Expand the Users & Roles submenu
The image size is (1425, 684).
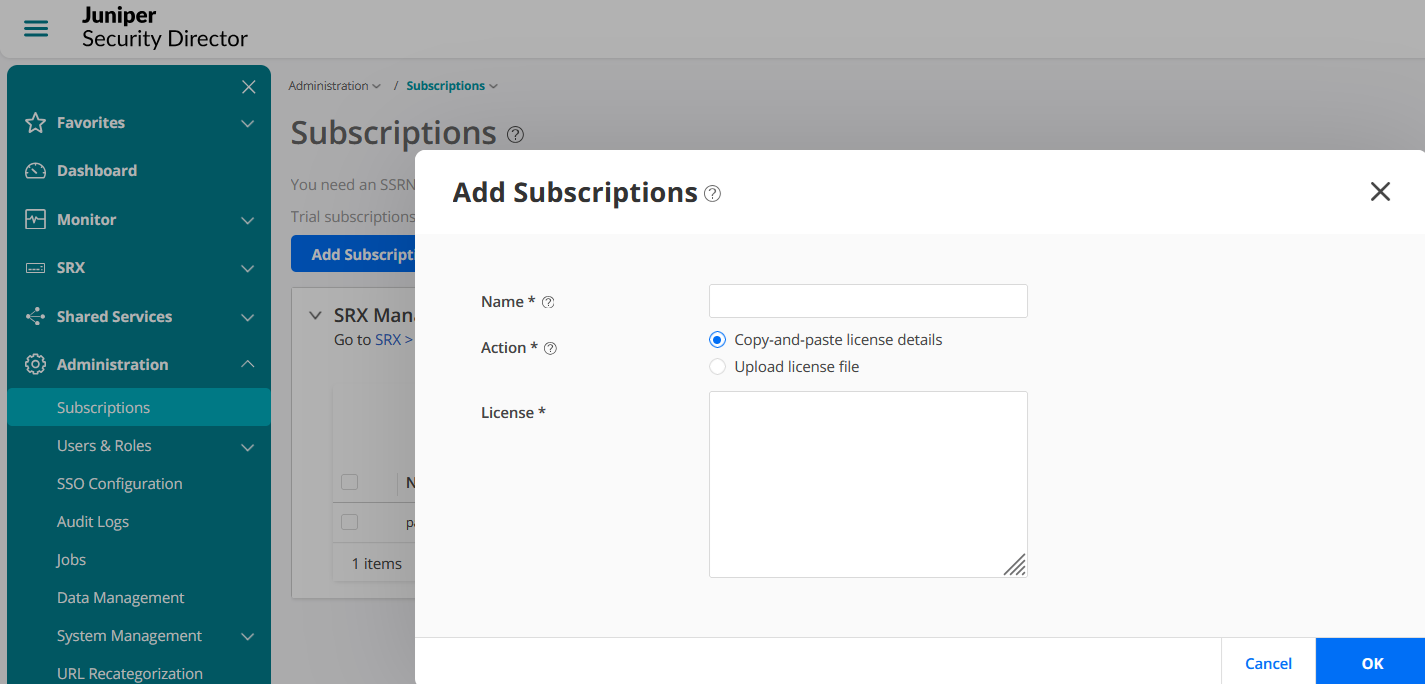pyautogui.click(x=247, y=446)
